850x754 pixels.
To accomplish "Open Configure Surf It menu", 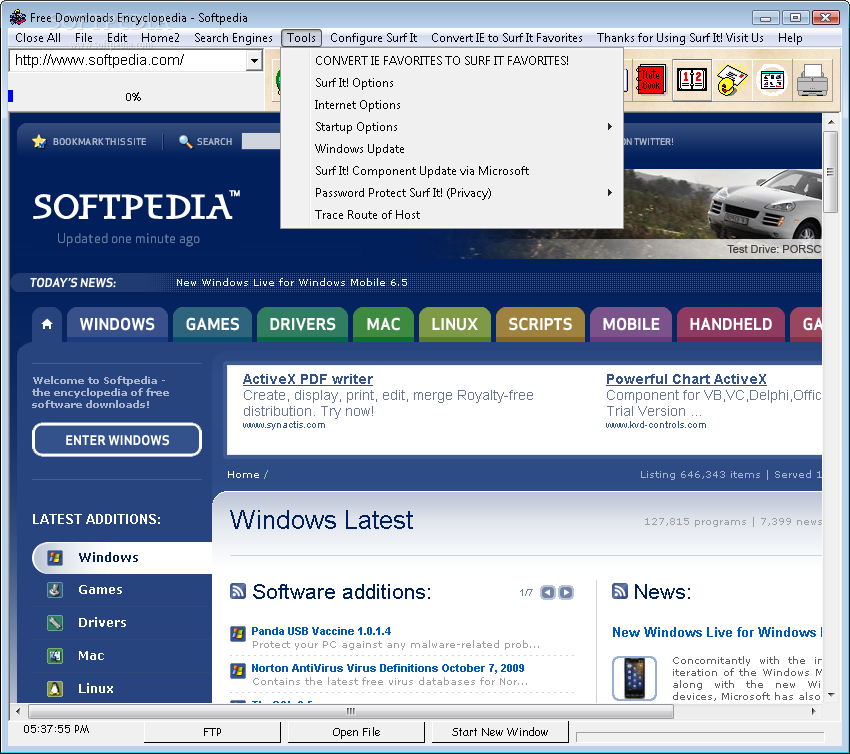I will 374,38.
